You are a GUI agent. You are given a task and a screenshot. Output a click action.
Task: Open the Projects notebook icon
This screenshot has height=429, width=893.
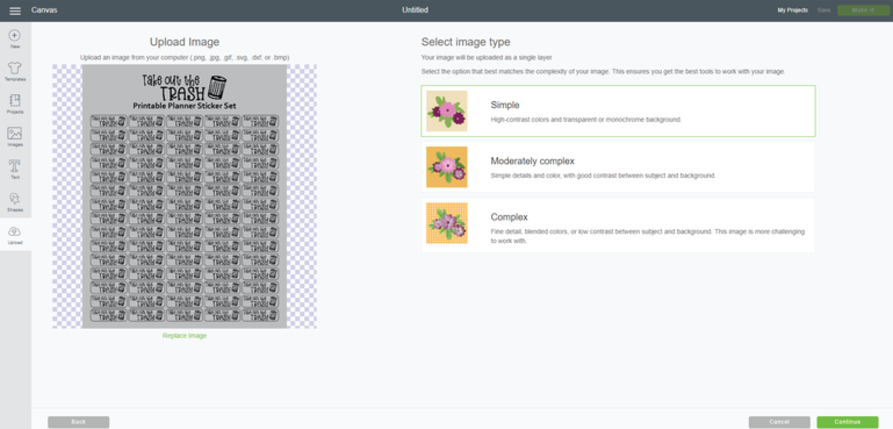click(x=15, y=101)
